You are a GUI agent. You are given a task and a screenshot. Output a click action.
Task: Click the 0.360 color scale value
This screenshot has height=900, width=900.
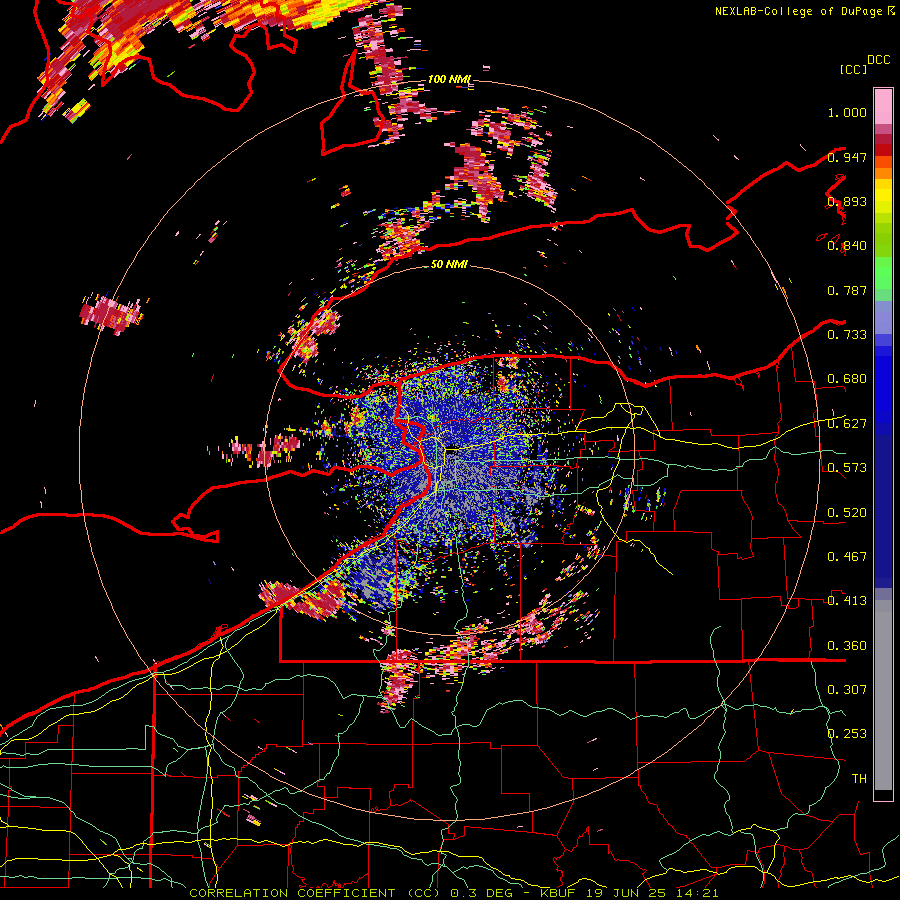[x=847, y=646]
